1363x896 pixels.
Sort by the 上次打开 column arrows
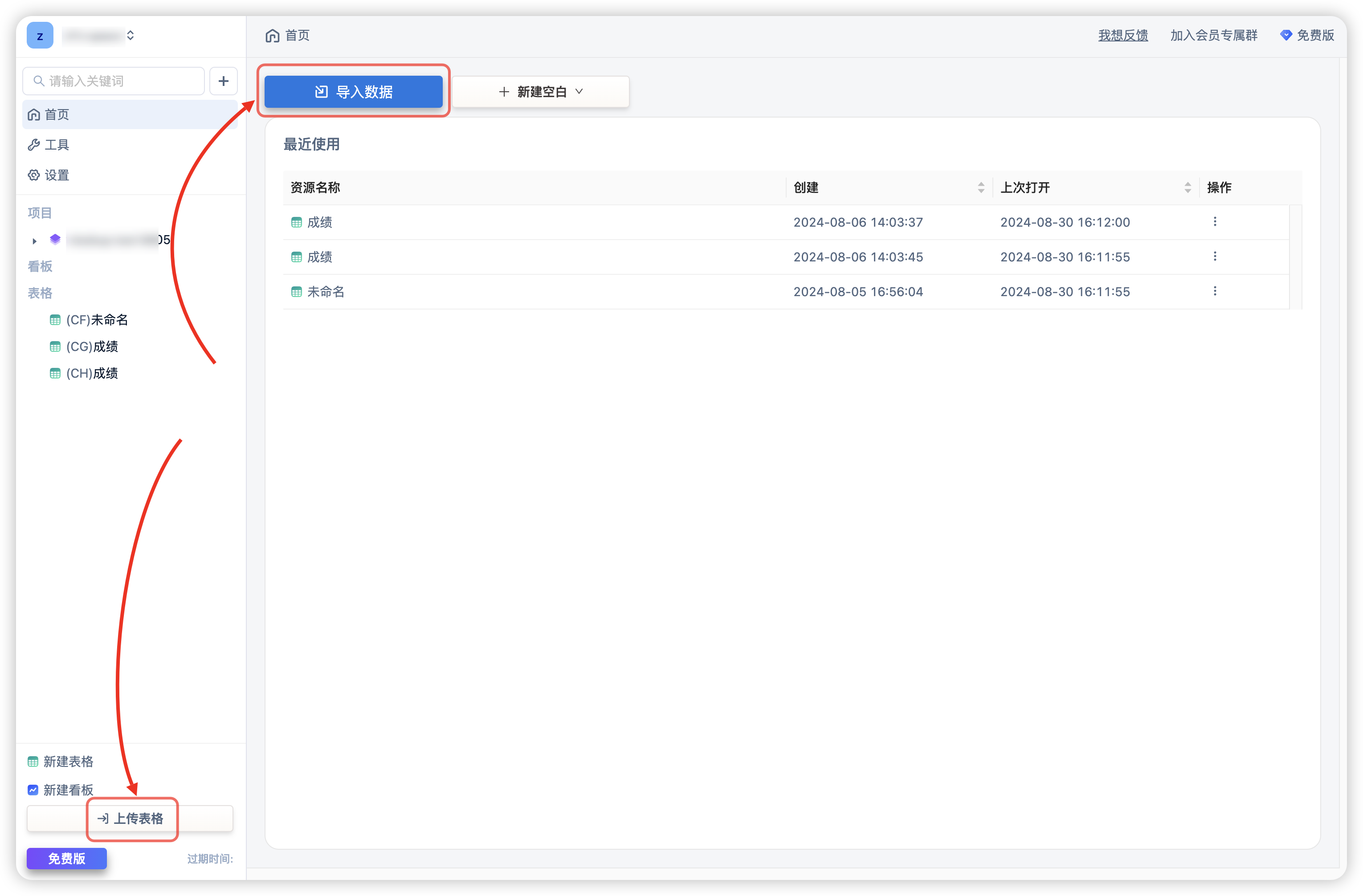pyautogui.click(x=1188, y=188)
